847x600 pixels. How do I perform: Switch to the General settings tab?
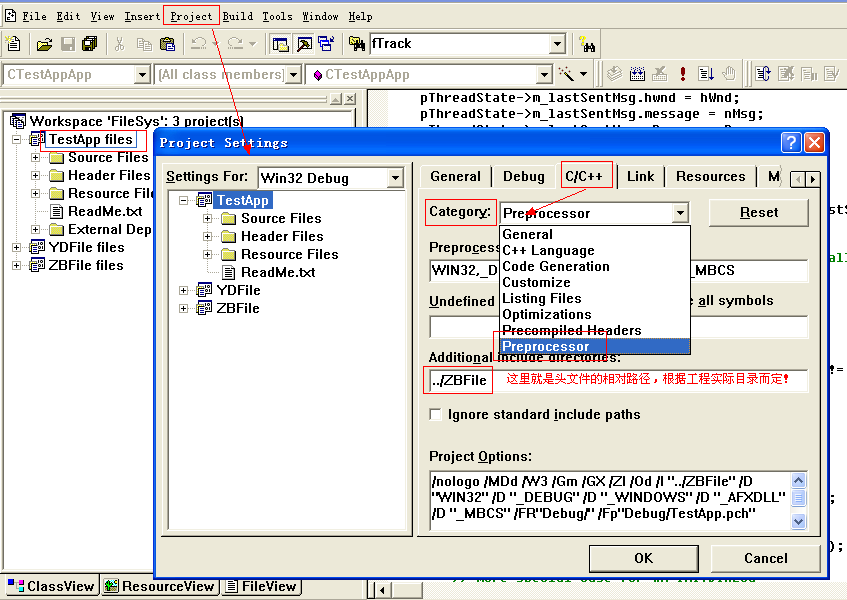pyautogui.click(x=455, y=177)
